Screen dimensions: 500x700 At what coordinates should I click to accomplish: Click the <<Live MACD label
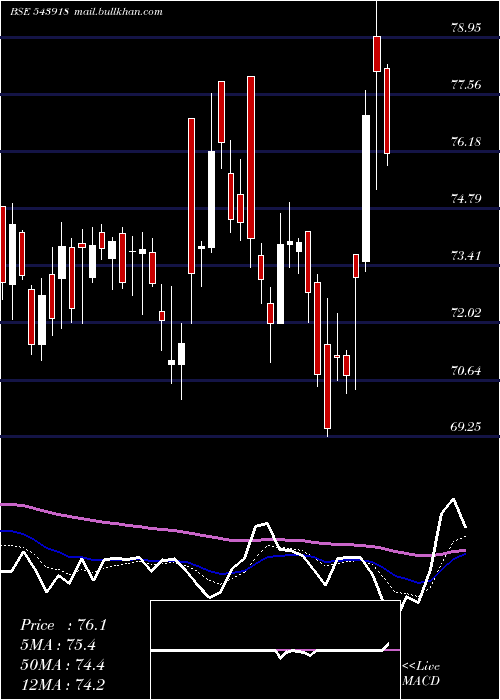421,673
